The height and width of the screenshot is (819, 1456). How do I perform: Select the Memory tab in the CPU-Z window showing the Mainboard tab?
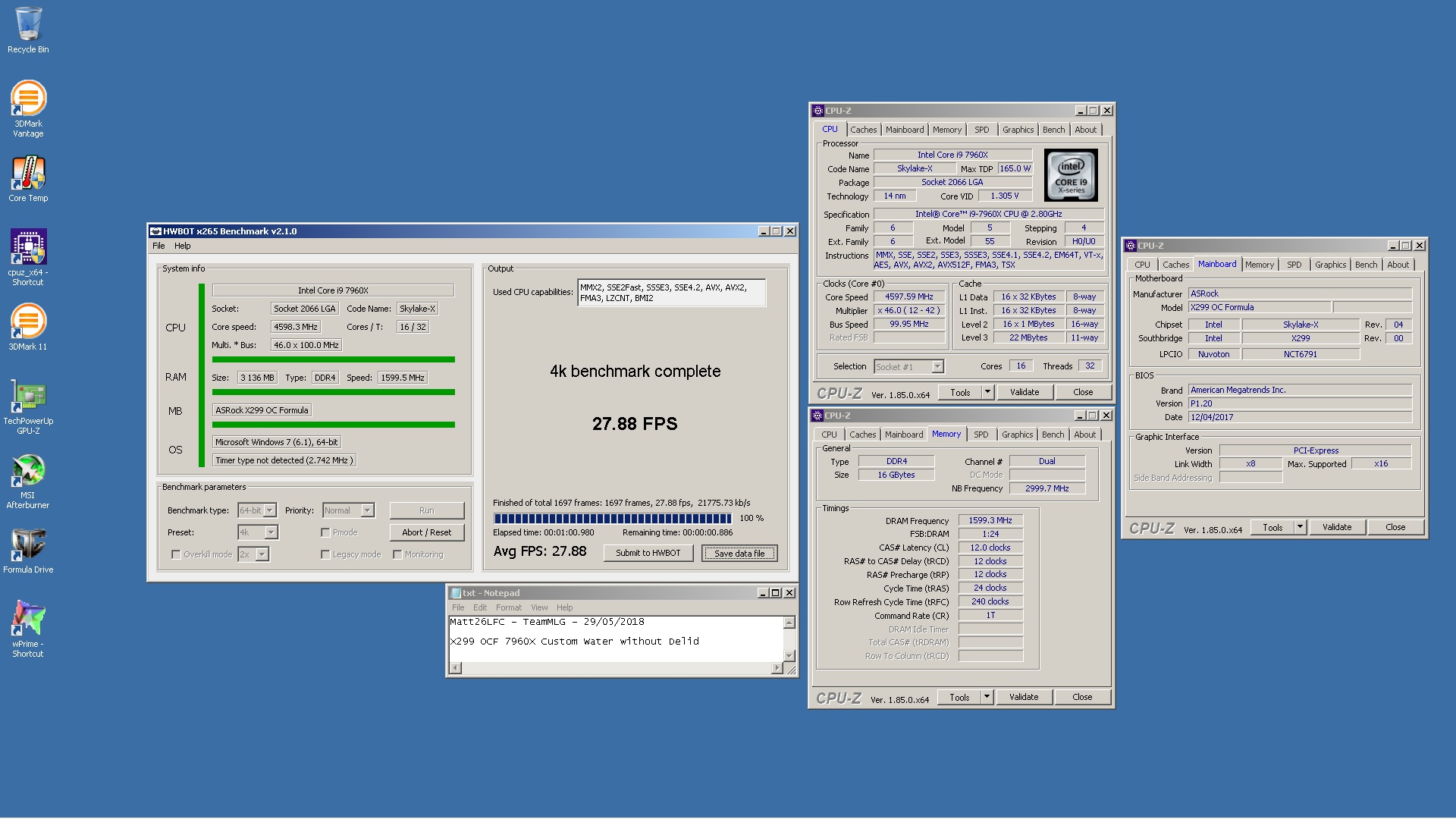coord(1259,265)
